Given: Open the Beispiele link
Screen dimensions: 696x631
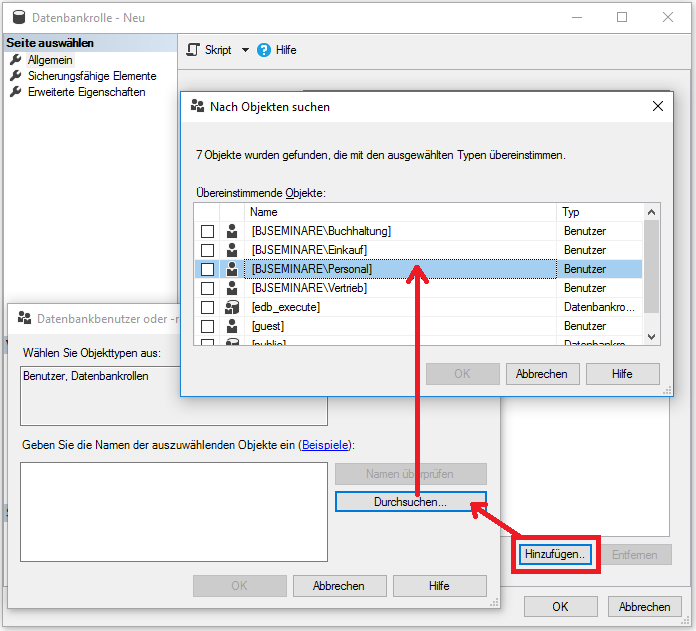Looking at the screenshot, I should tap(327, 445).
